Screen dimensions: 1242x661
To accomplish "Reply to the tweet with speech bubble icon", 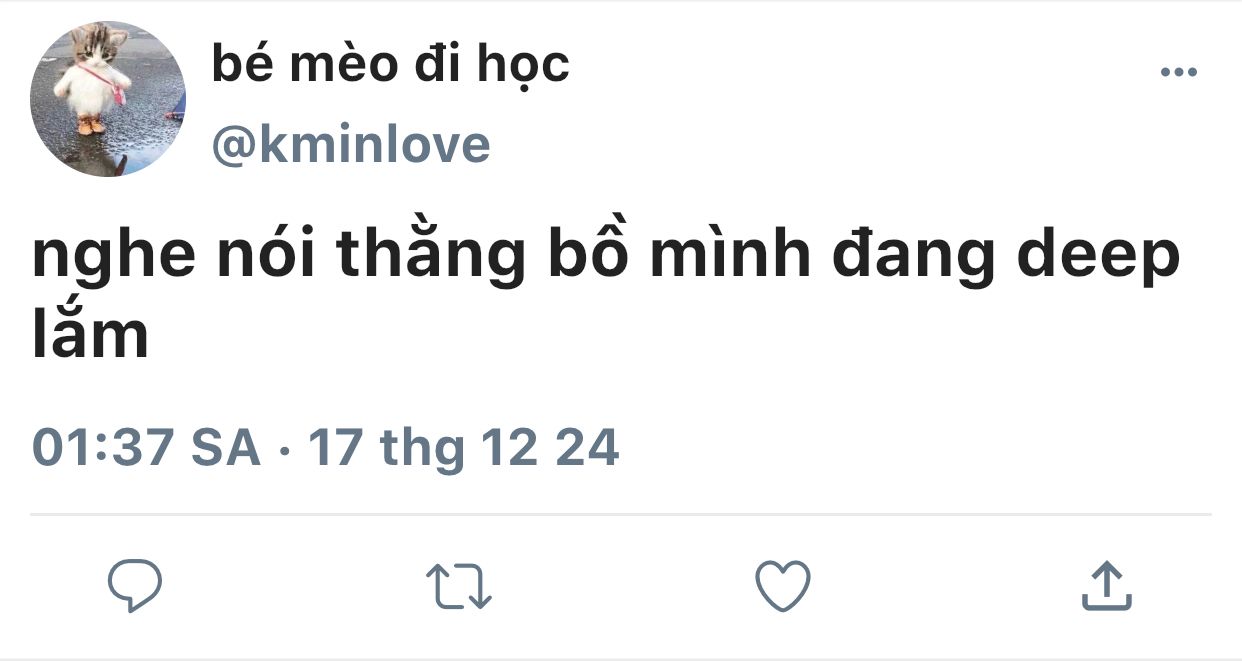I will click(x=135, y=586).
